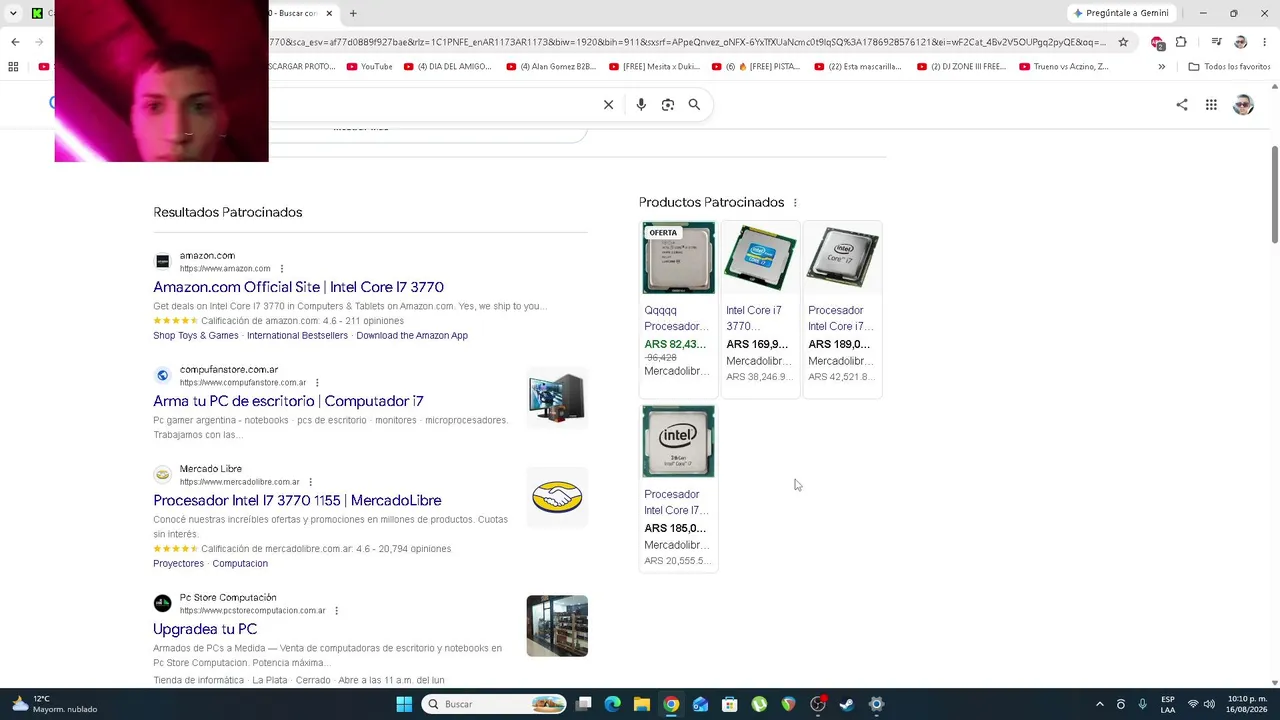Screen dimensions: 1280x720
Task: Open the ARS 185,0 Procesador product image
Action: [678, 442]
